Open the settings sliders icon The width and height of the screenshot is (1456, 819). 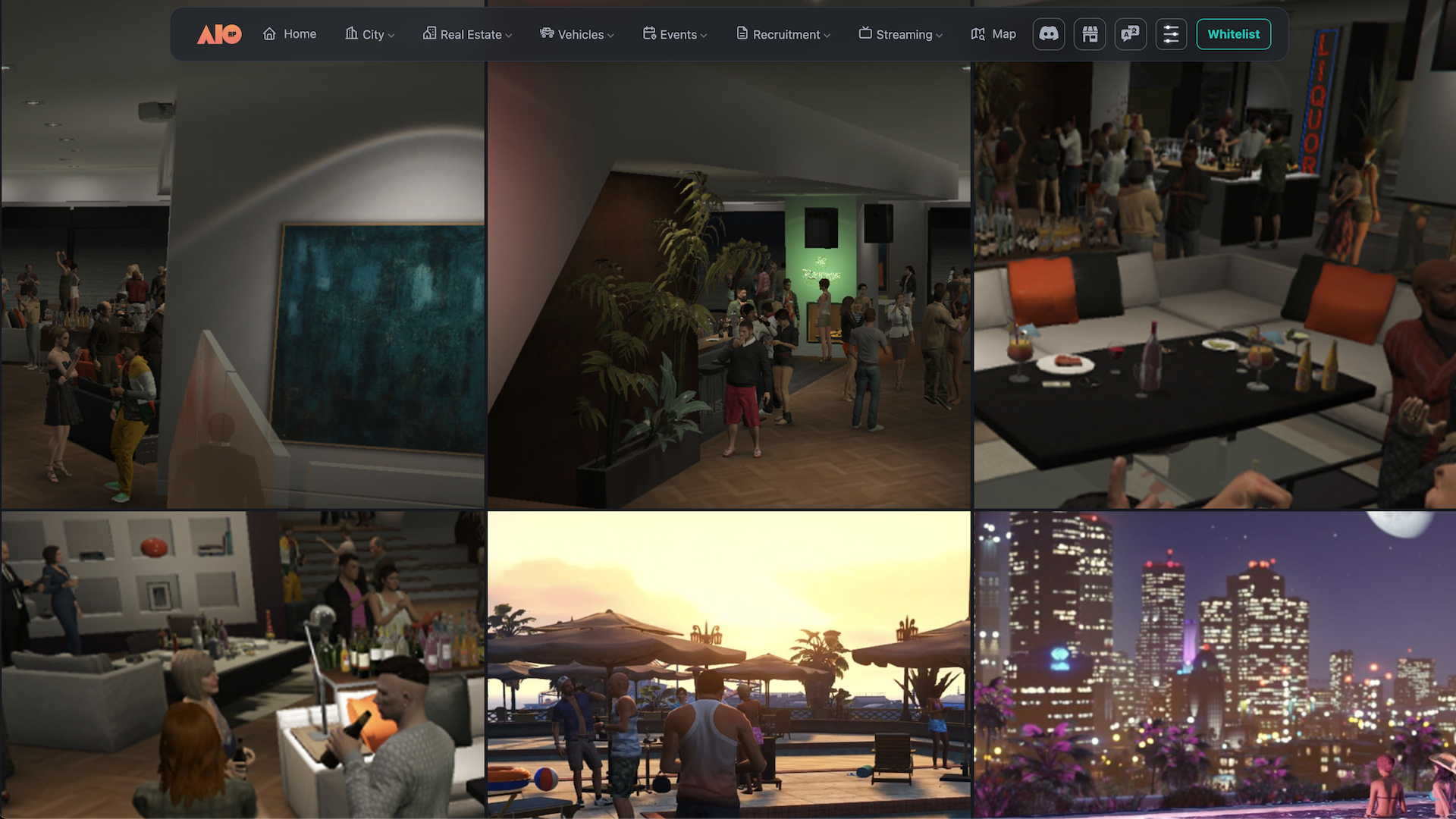click(x=1171, y=34)
